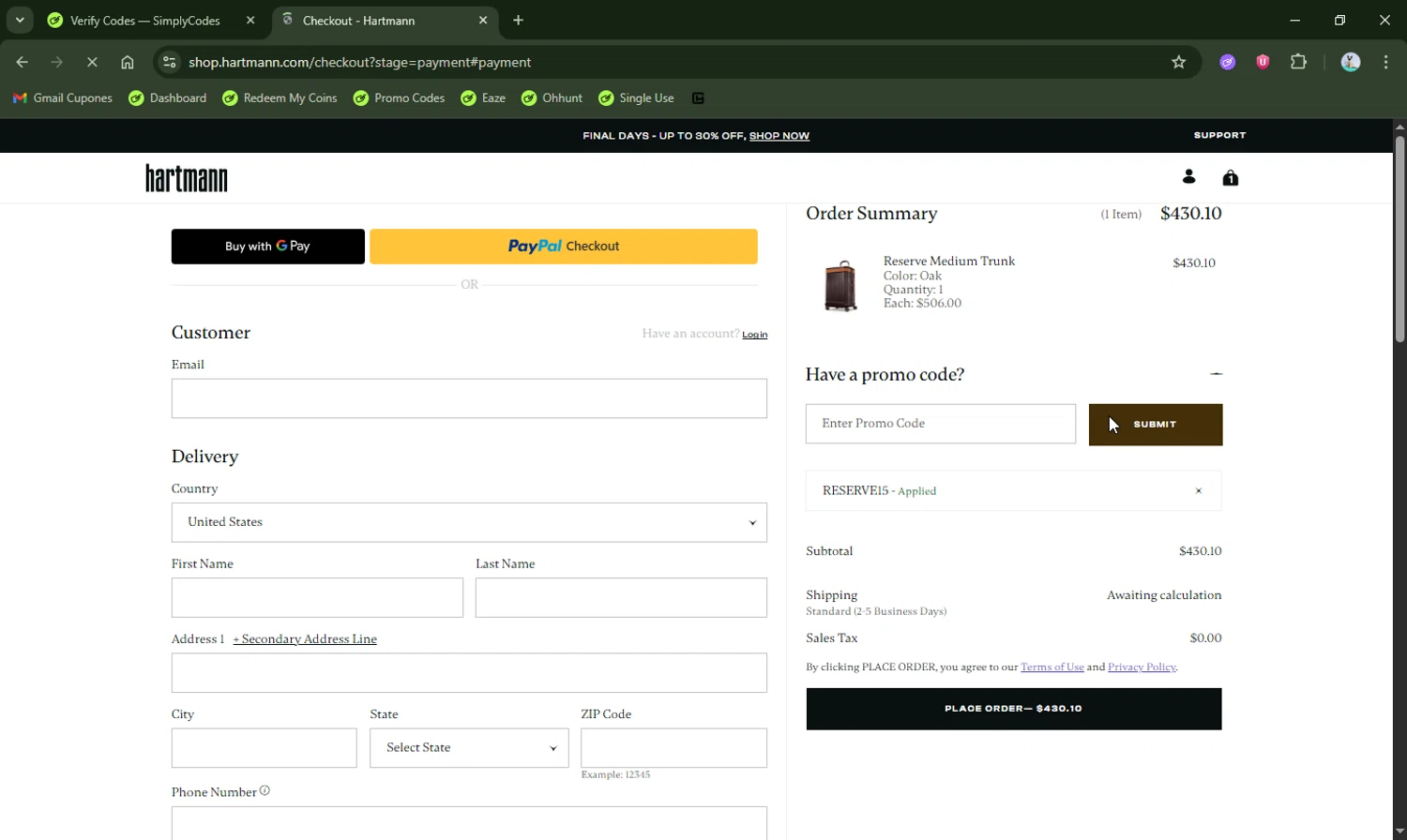
Task: Open the Ohhunt bookmark
Action: click(552, 97)
